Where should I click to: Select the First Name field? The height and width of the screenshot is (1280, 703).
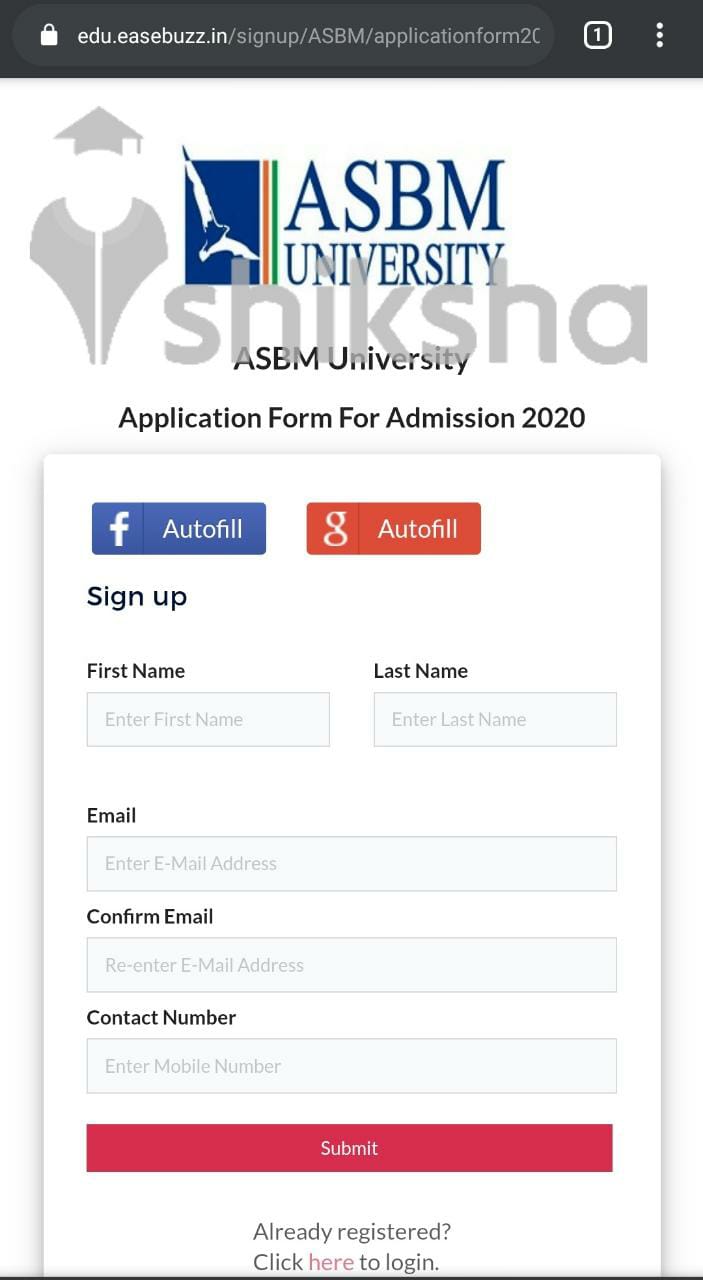[207, 719]
